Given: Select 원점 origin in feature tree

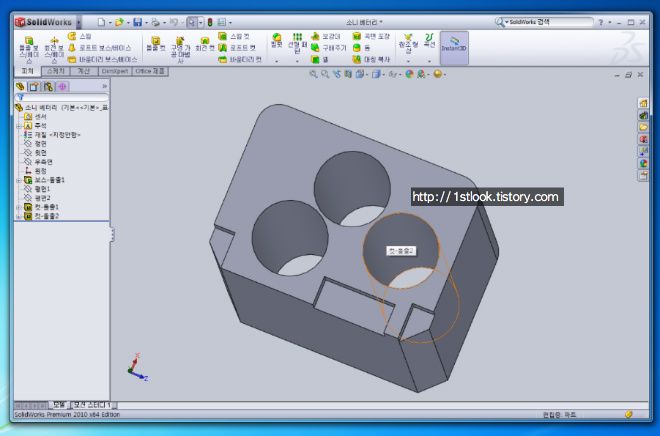Looking at the screenshot, I should pos(35,171).
